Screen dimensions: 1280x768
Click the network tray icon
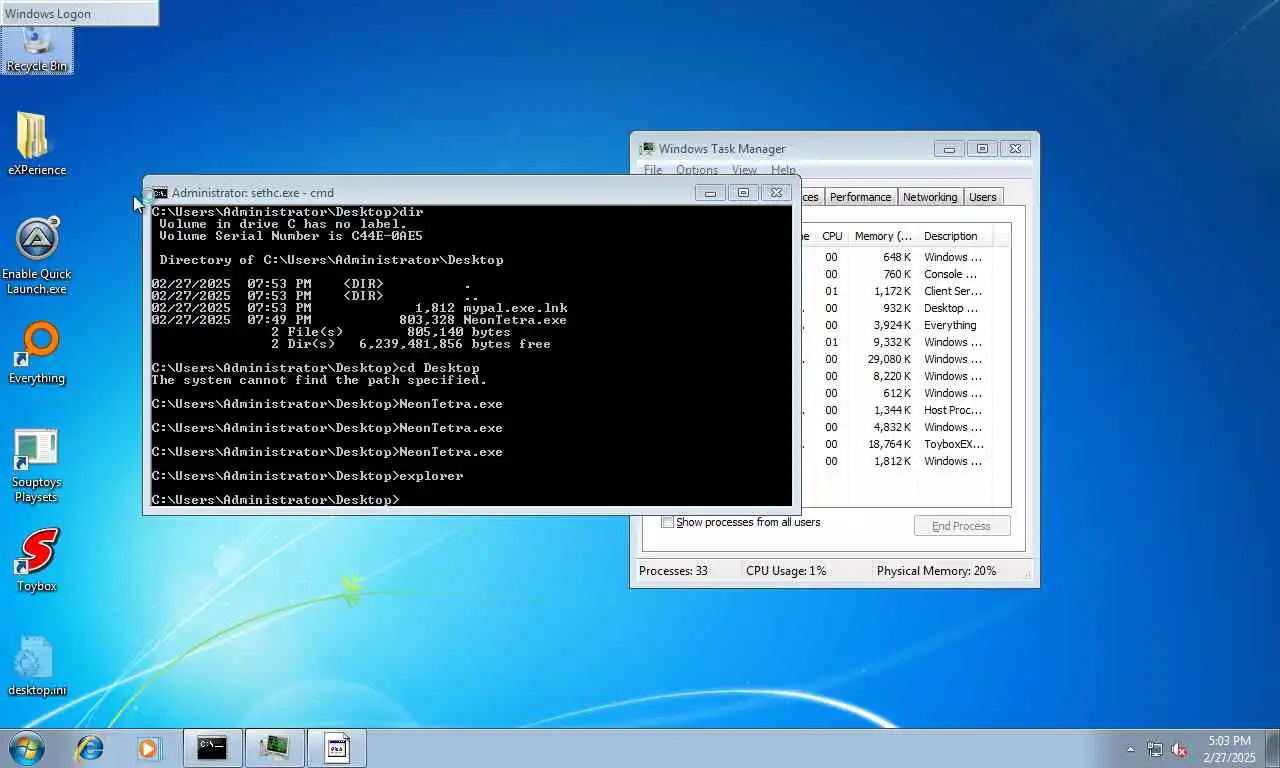(1155, 749)
